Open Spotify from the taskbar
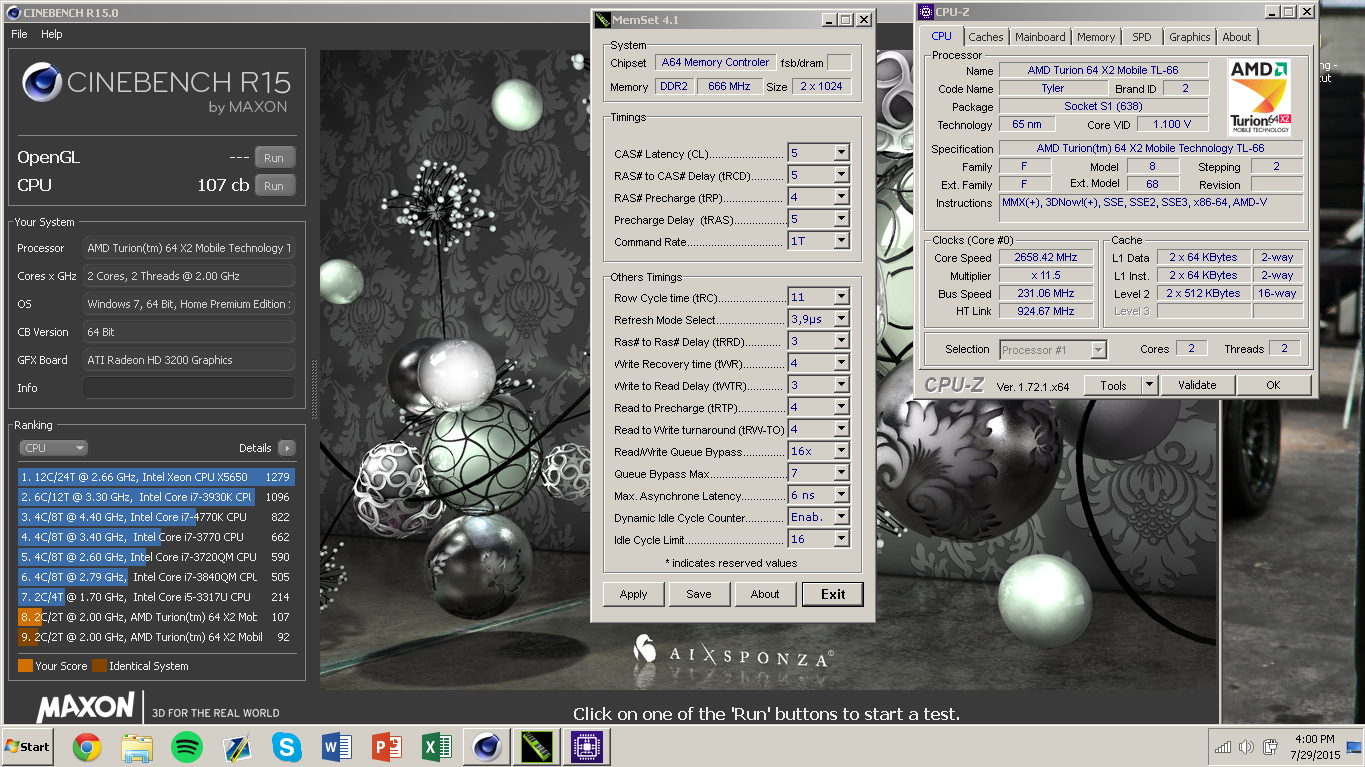The image size is (1365, 767). (x=187, y=746)
